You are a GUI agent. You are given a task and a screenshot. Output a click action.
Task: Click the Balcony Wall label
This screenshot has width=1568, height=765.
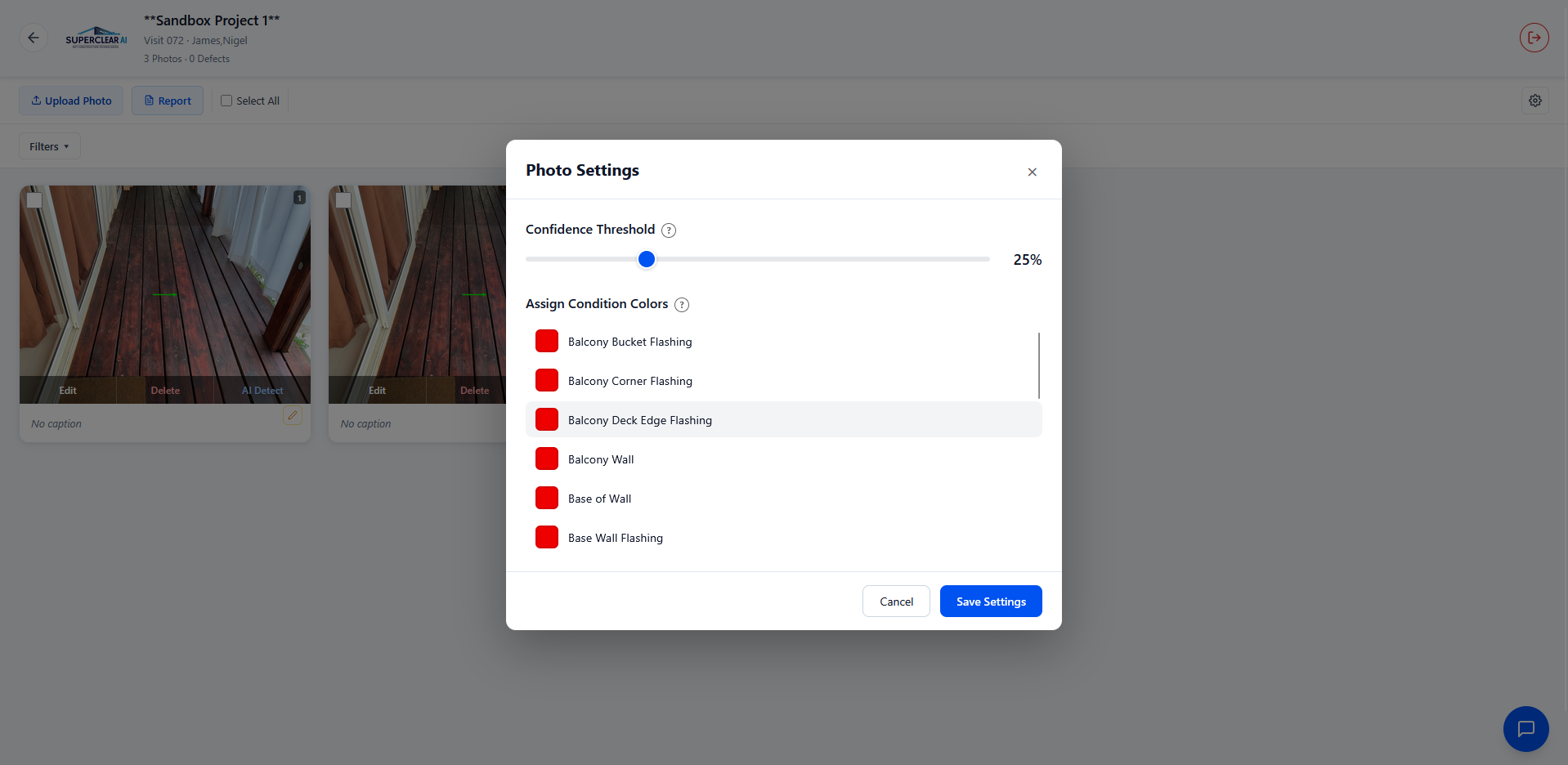601,459
